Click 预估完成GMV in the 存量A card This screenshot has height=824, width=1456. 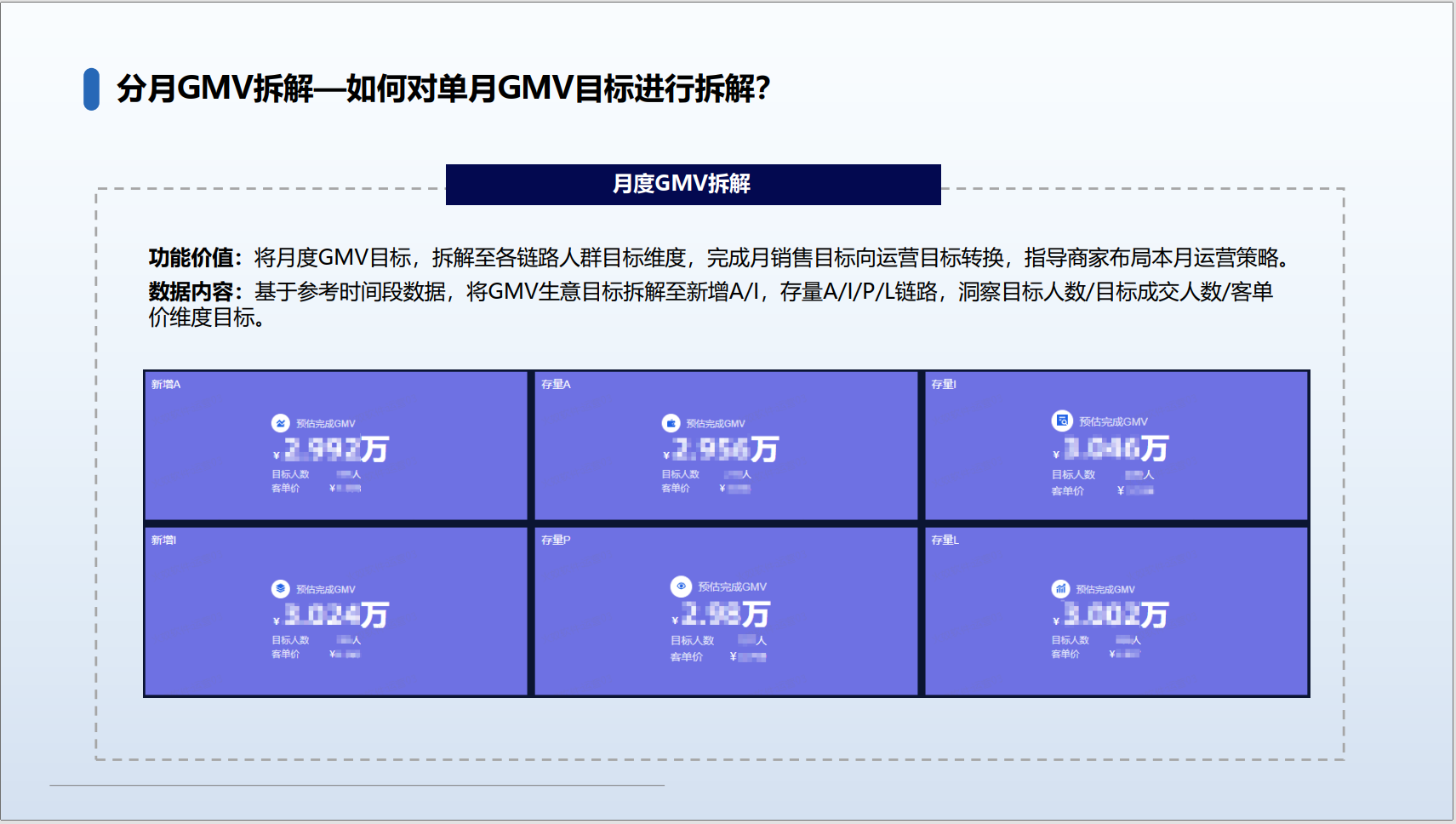tap(716, 424)
